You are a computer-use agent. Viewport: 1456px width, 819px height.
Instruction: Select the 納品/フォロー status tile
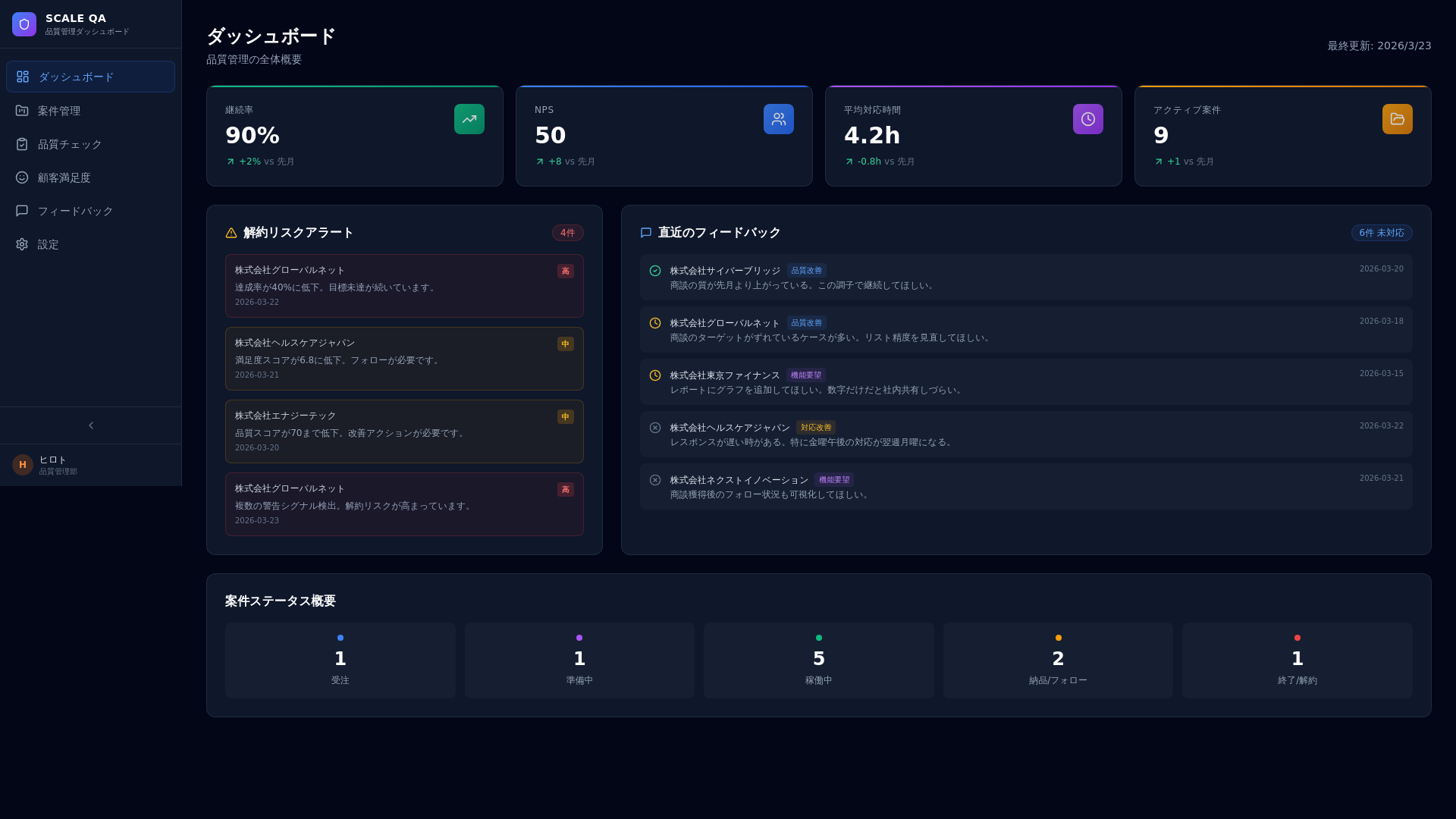(x=1058, y=661)
